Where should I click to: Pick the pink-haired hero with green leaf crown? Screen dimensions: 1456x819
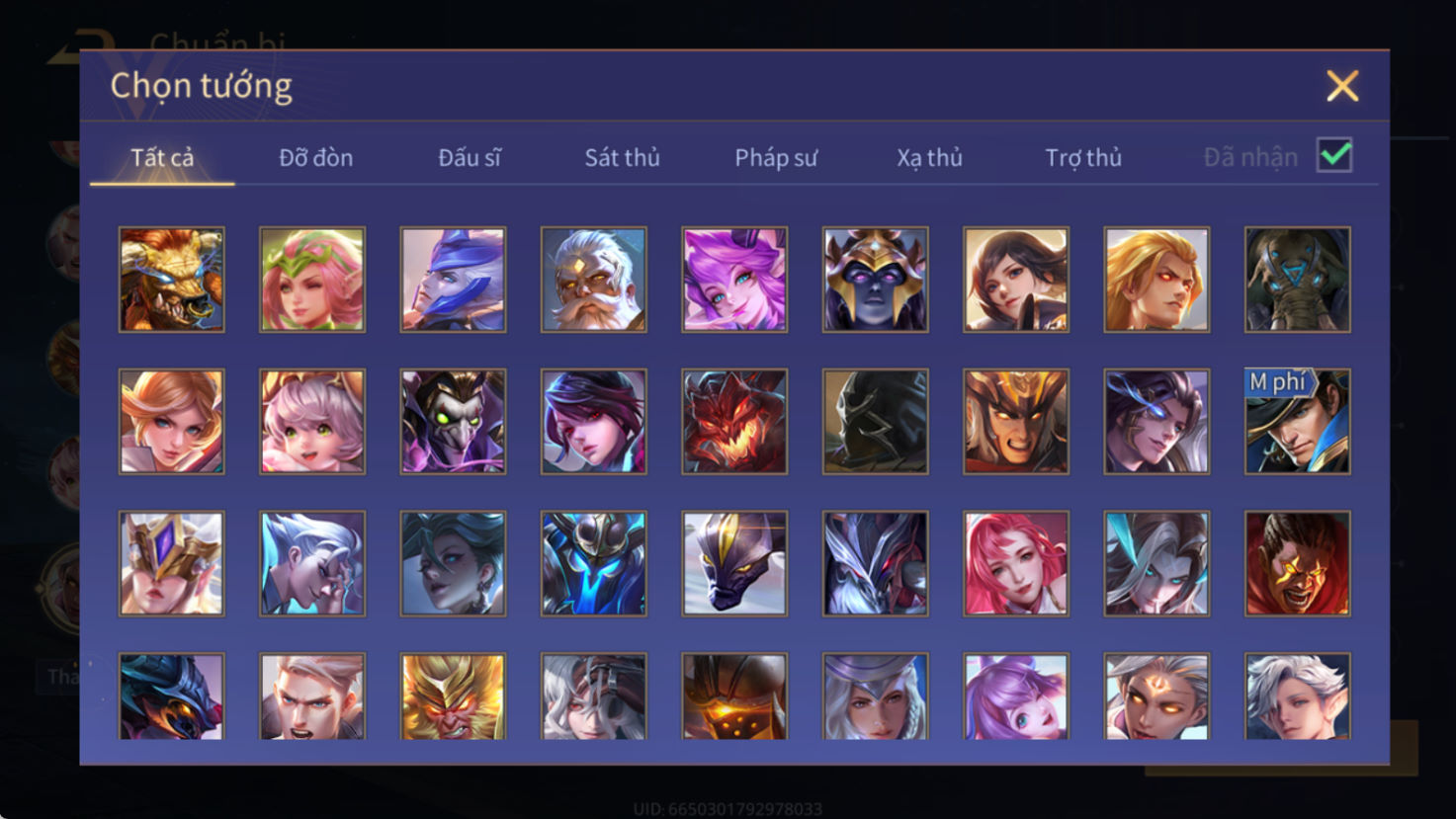click(x=312, y=280)
